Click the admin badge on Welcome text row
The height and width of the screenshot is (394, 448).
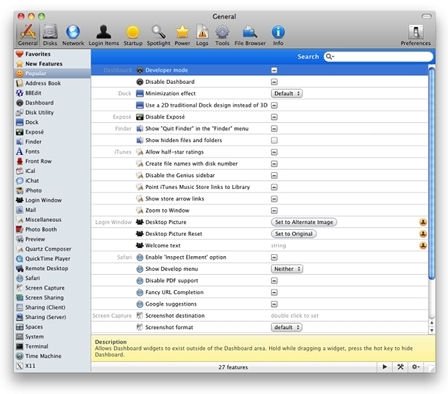(x=423, y=246)
